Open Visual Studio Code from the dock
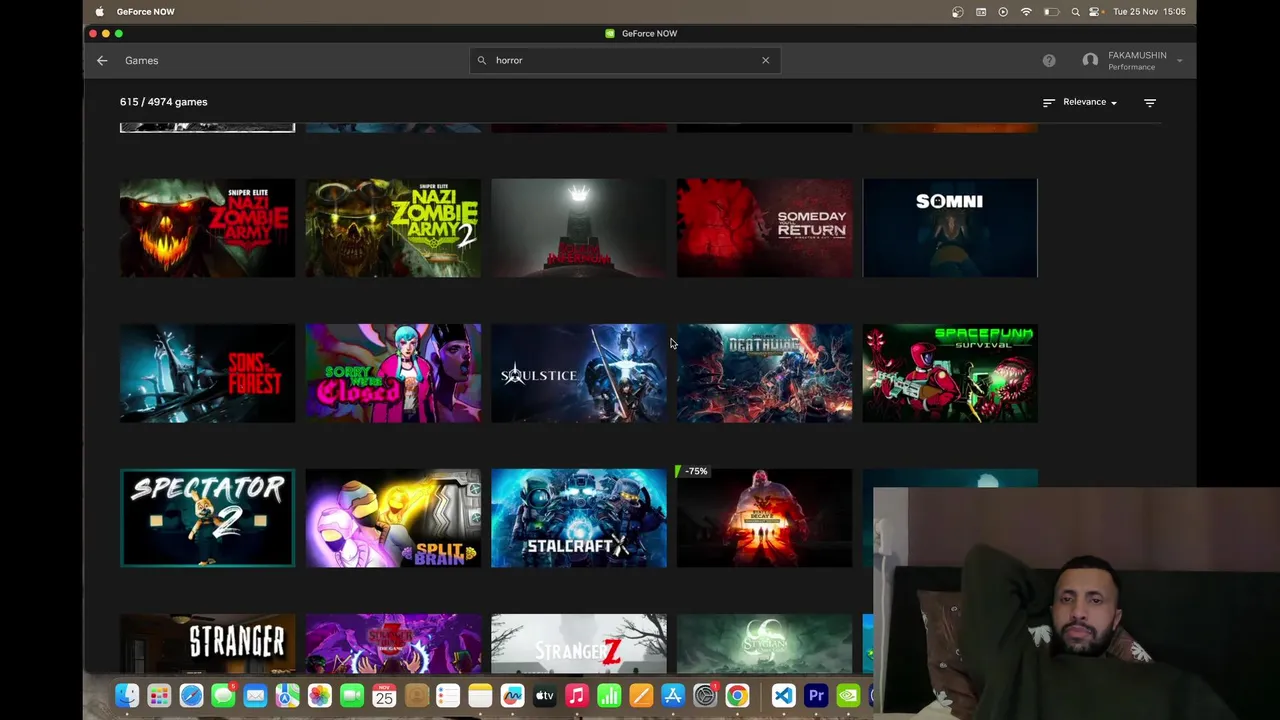 pyautogui.click(x=784, y=696)
